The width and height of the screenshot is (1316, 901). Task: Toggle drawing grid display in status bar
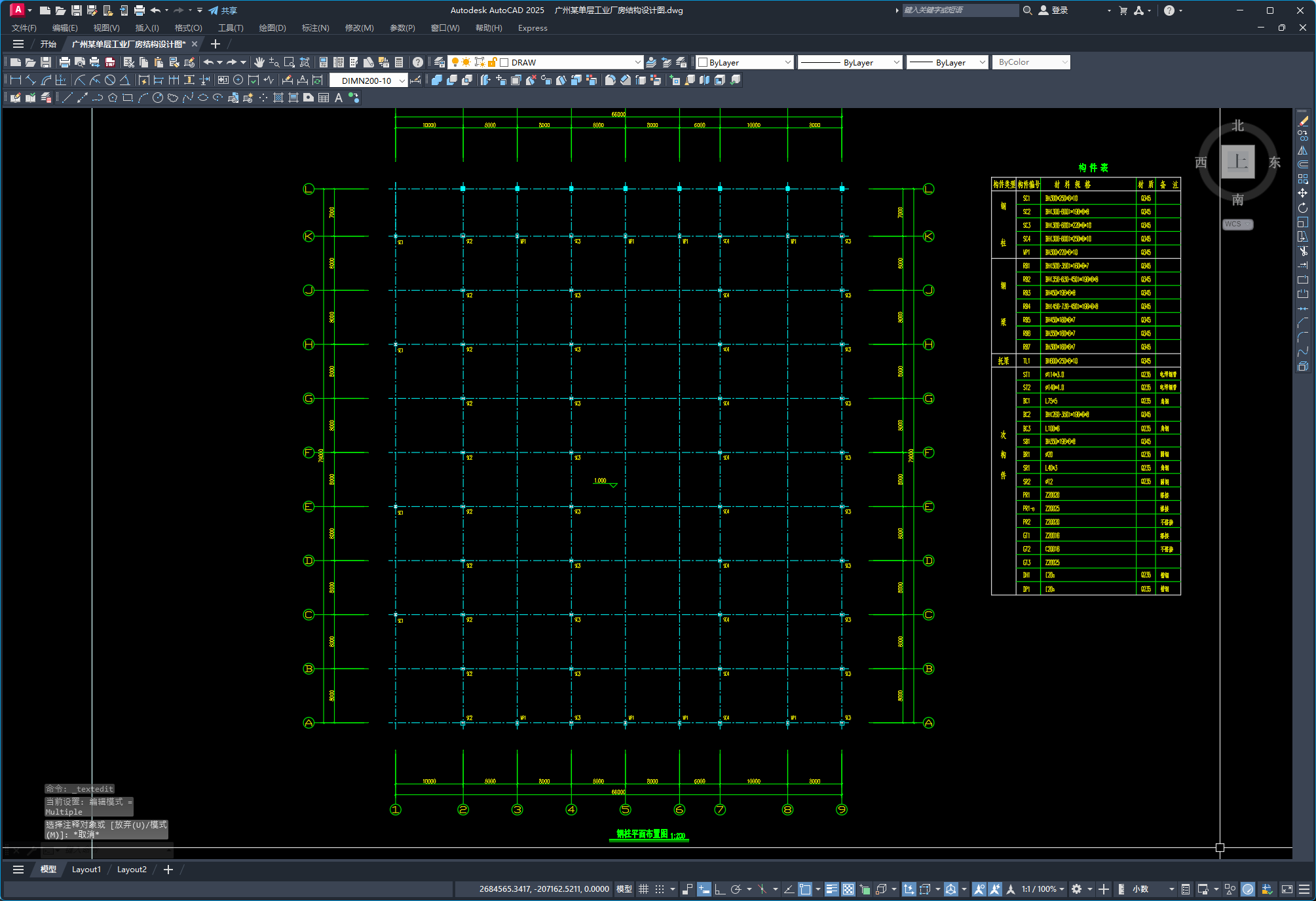pos(643,889)
